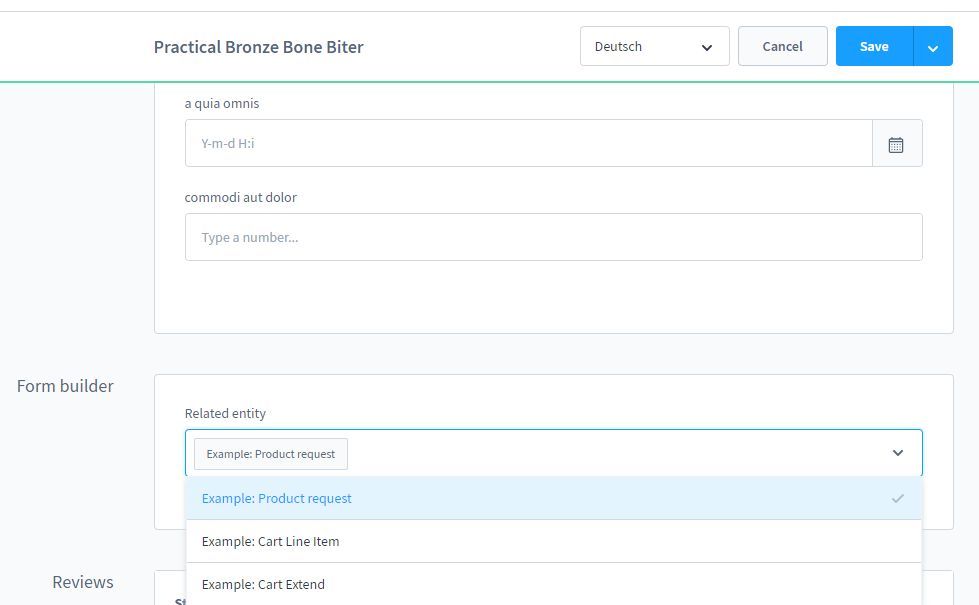Image resolution: width=979 pixels, height=605 pixels.
Task: Open the calendar date picker icon
Action: pyautogui.click(x=896, y=144)
